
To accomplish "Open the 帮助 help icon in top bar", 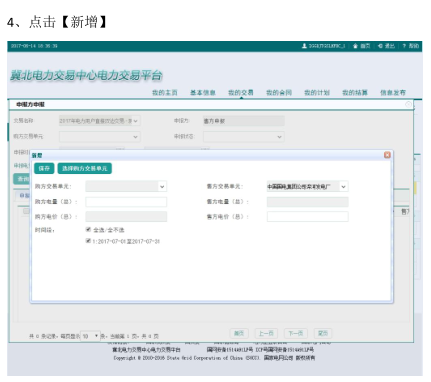I will tap(404, 46).
